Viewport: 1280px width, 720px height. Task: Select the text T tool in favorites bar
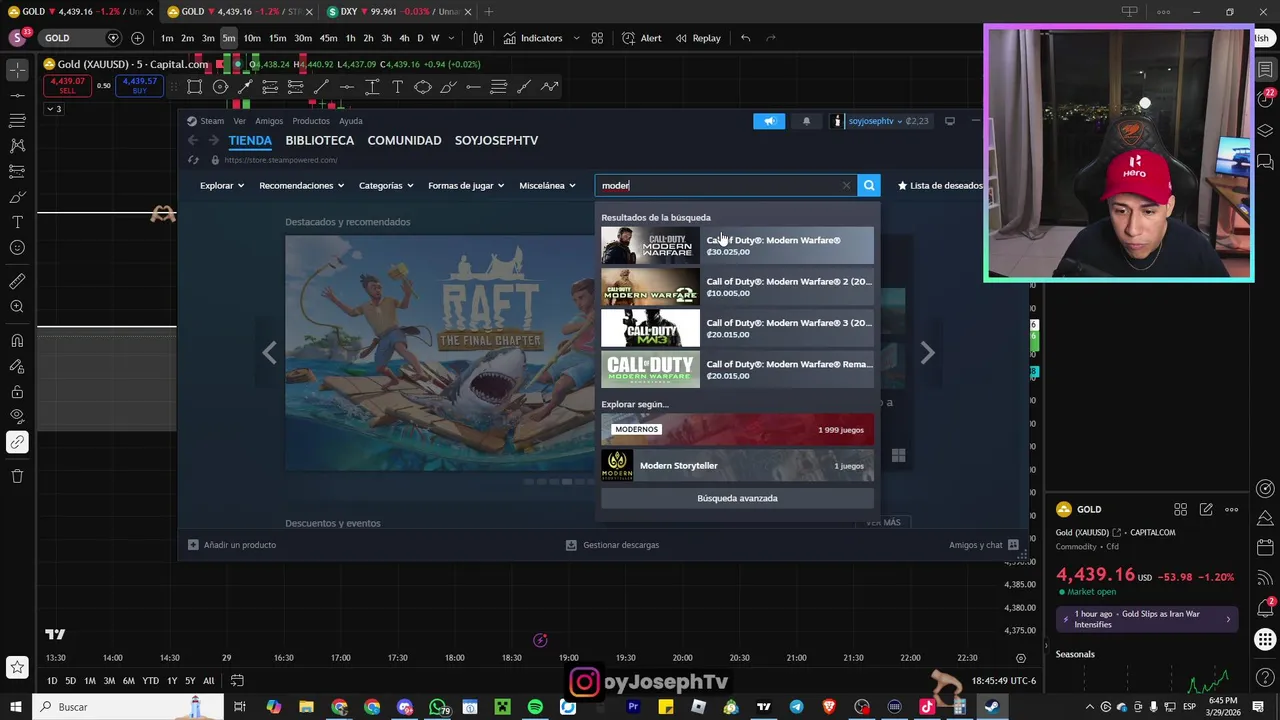pos(397,87)
